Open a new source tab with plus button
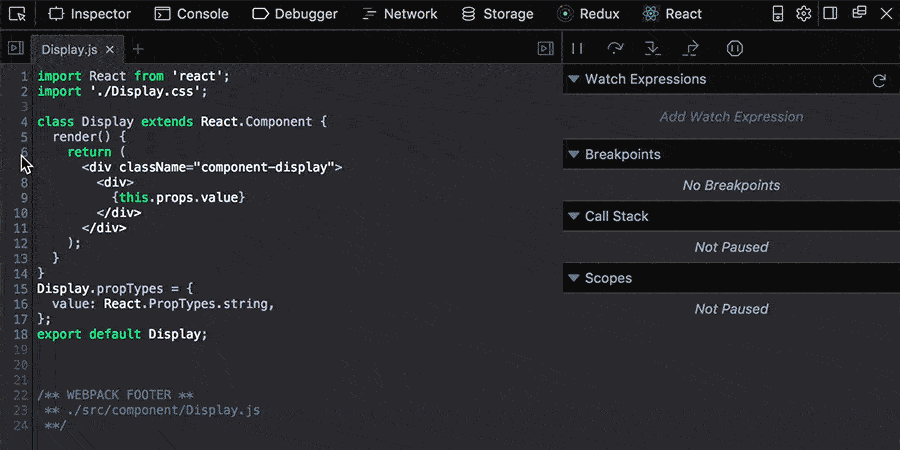This screenshot has height=450, width=900. pos(138,49)
